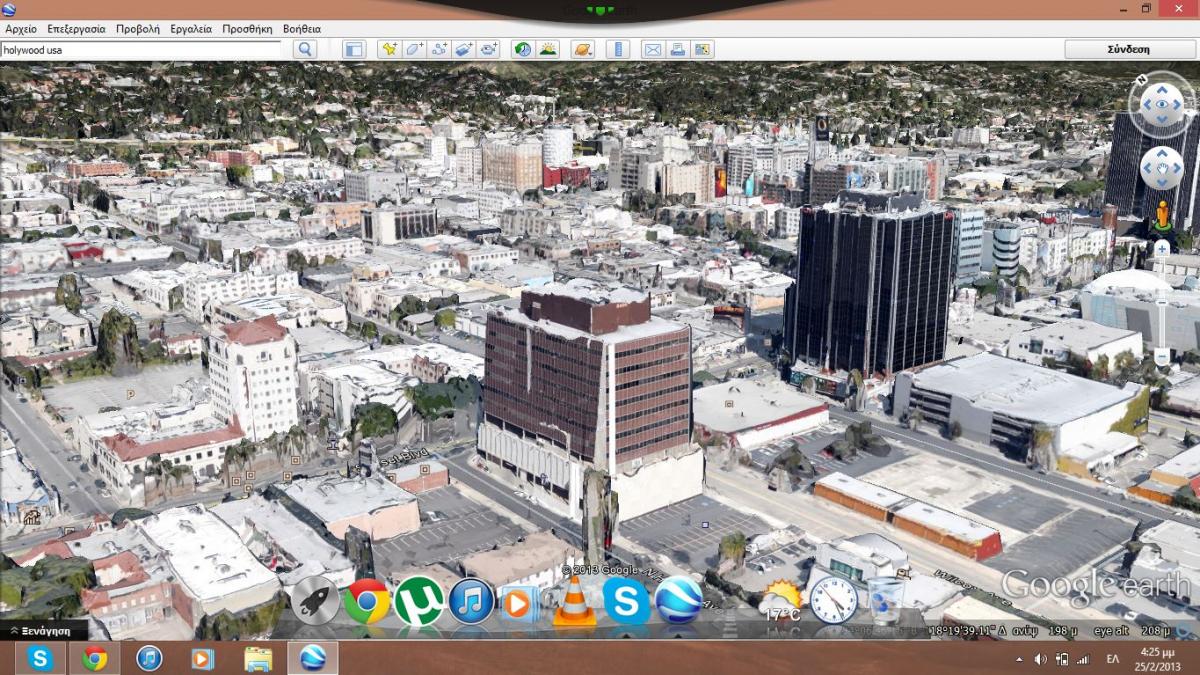Zoom in with the plus slider button
This screenshot has height=675, width=1200.
click(x=1161, y=247)
